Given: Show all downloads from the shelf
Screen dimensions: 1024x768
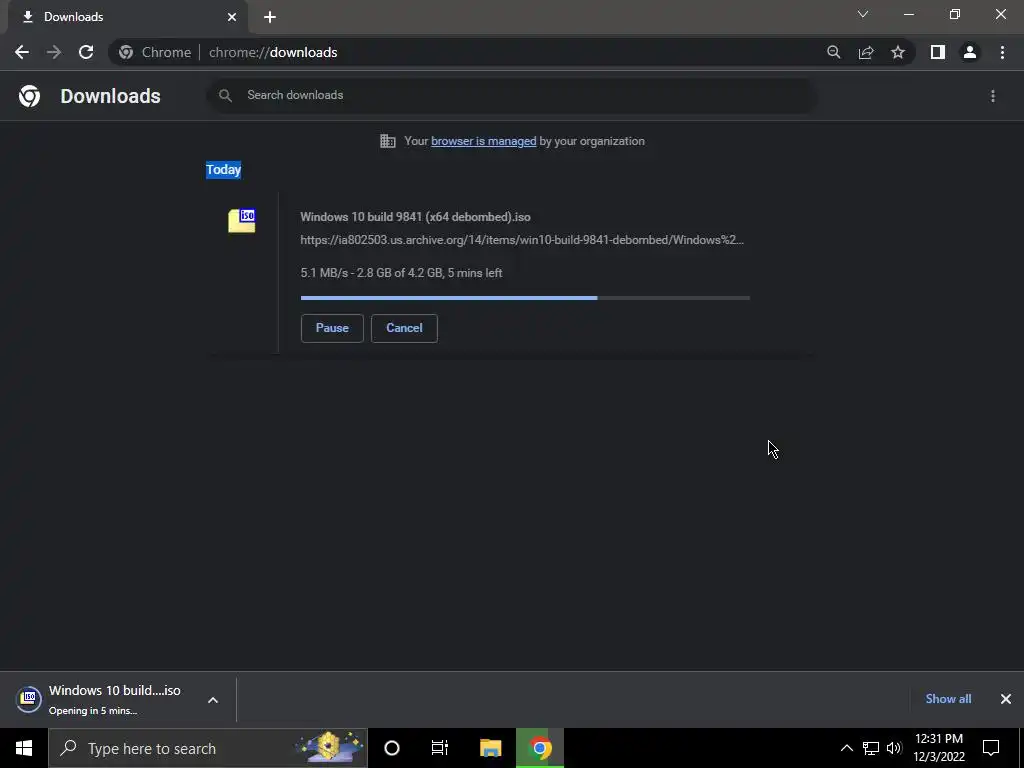Looking at the screenshot, I should point(948,699).
